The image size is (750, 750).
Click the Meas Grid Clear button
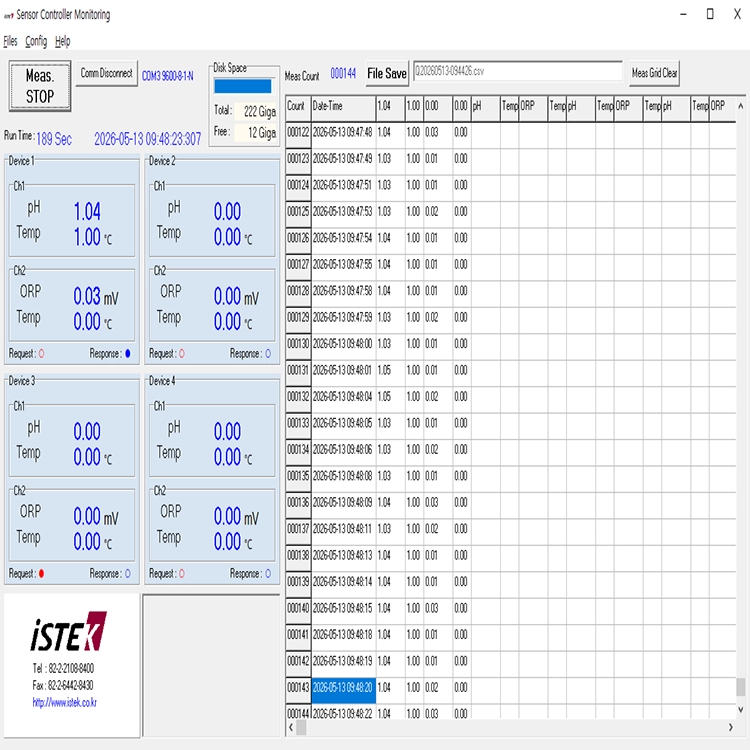click(x=654, y=73)
